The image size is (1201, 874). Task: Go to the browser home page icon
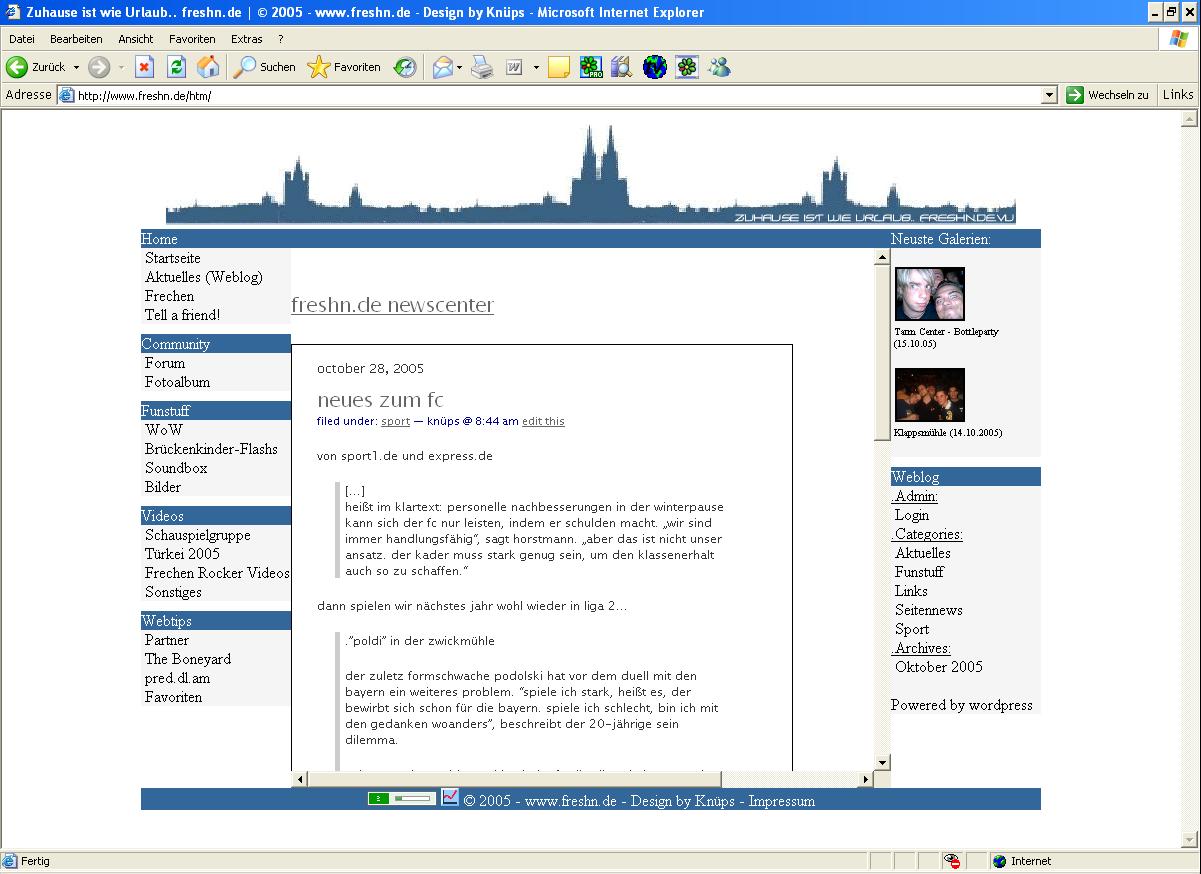pyautogui.click(x=208, y=67)
